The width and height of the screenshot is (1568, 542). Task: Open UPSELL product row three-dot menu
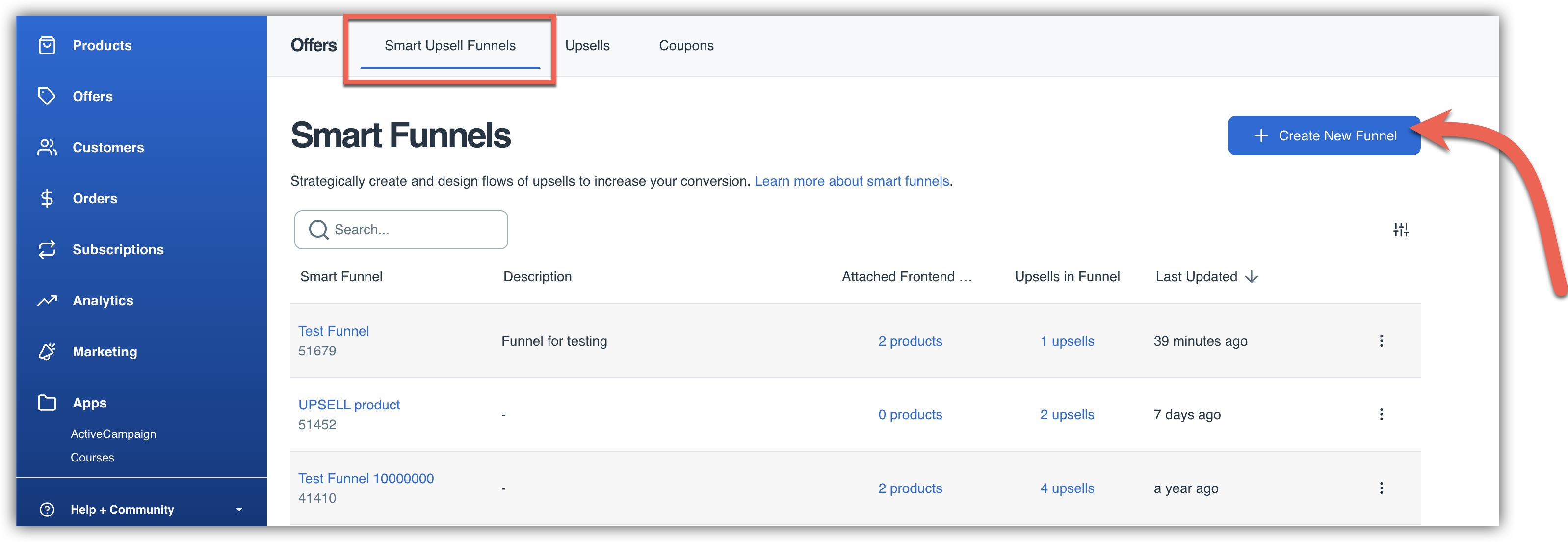click(1381, 414)
